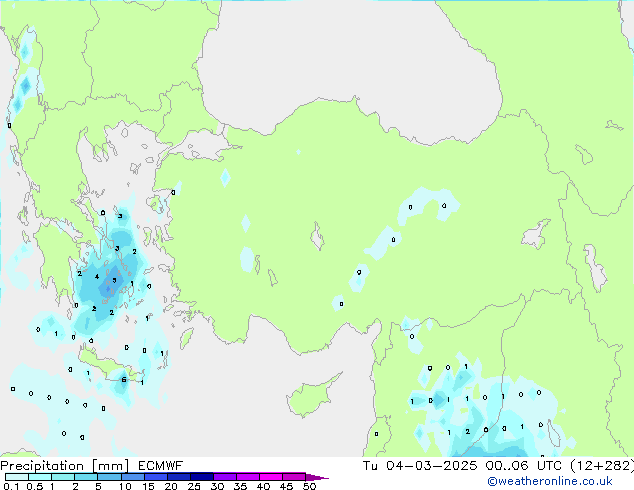Pick the 0.1–0.5 mm legend swatch
This screenshot has height=490, width=634.
coord(17,477)
